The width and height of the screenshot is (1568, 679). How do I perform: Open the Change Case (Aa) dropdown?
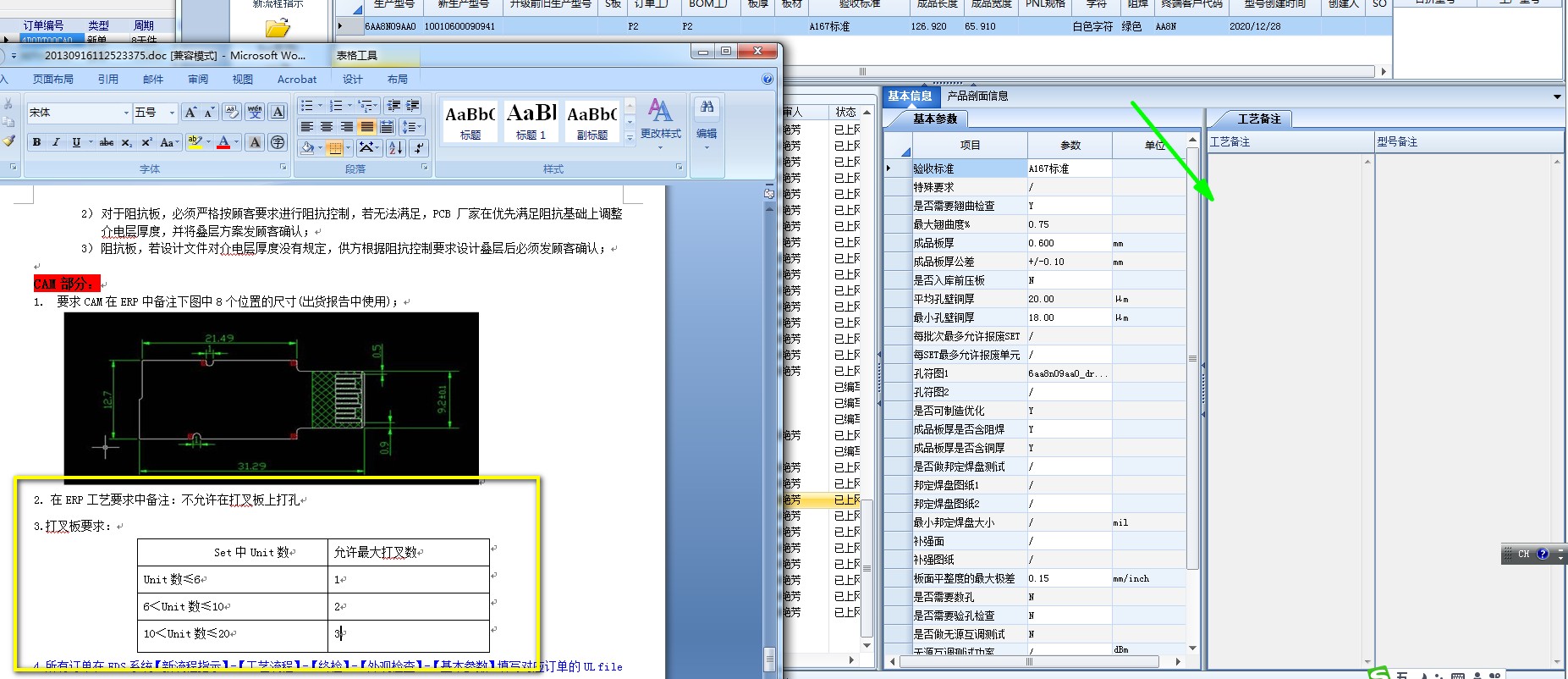(170, 142)
